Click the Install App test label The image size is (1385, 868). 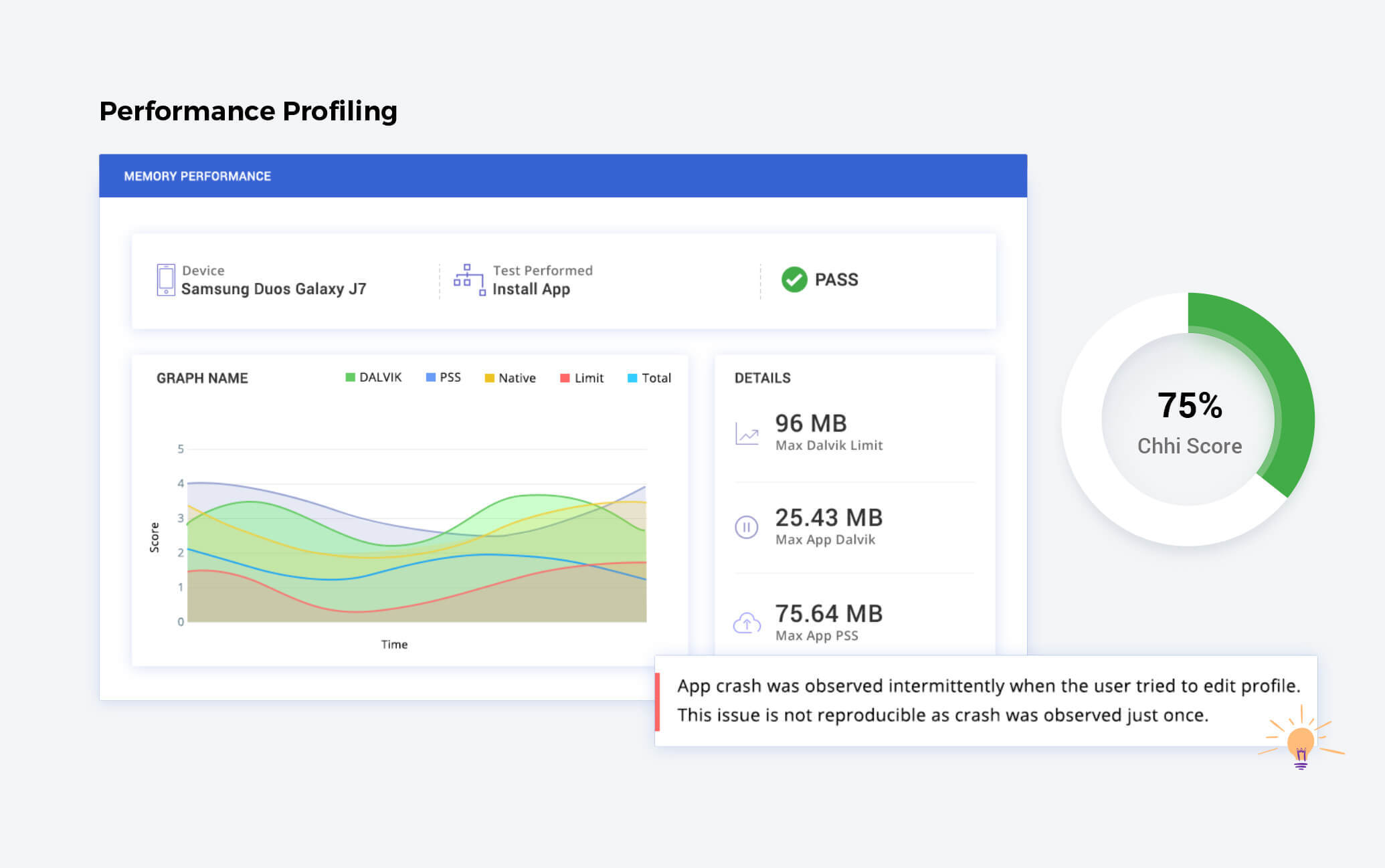[531, 289]
